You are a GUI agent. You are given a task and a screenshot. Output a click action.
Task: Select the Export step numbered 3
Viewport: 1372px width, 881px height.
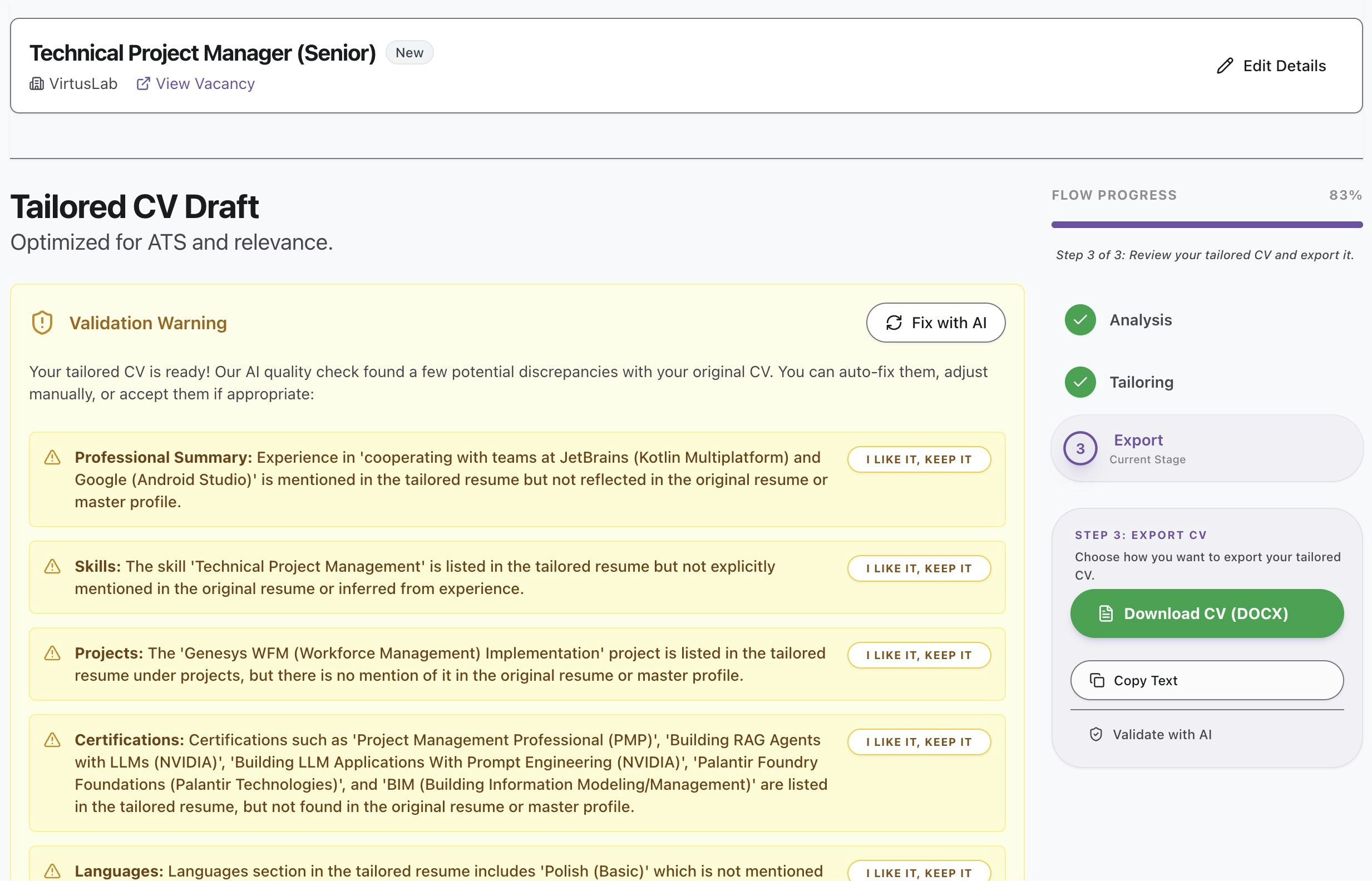click(x=1080, y=448)
